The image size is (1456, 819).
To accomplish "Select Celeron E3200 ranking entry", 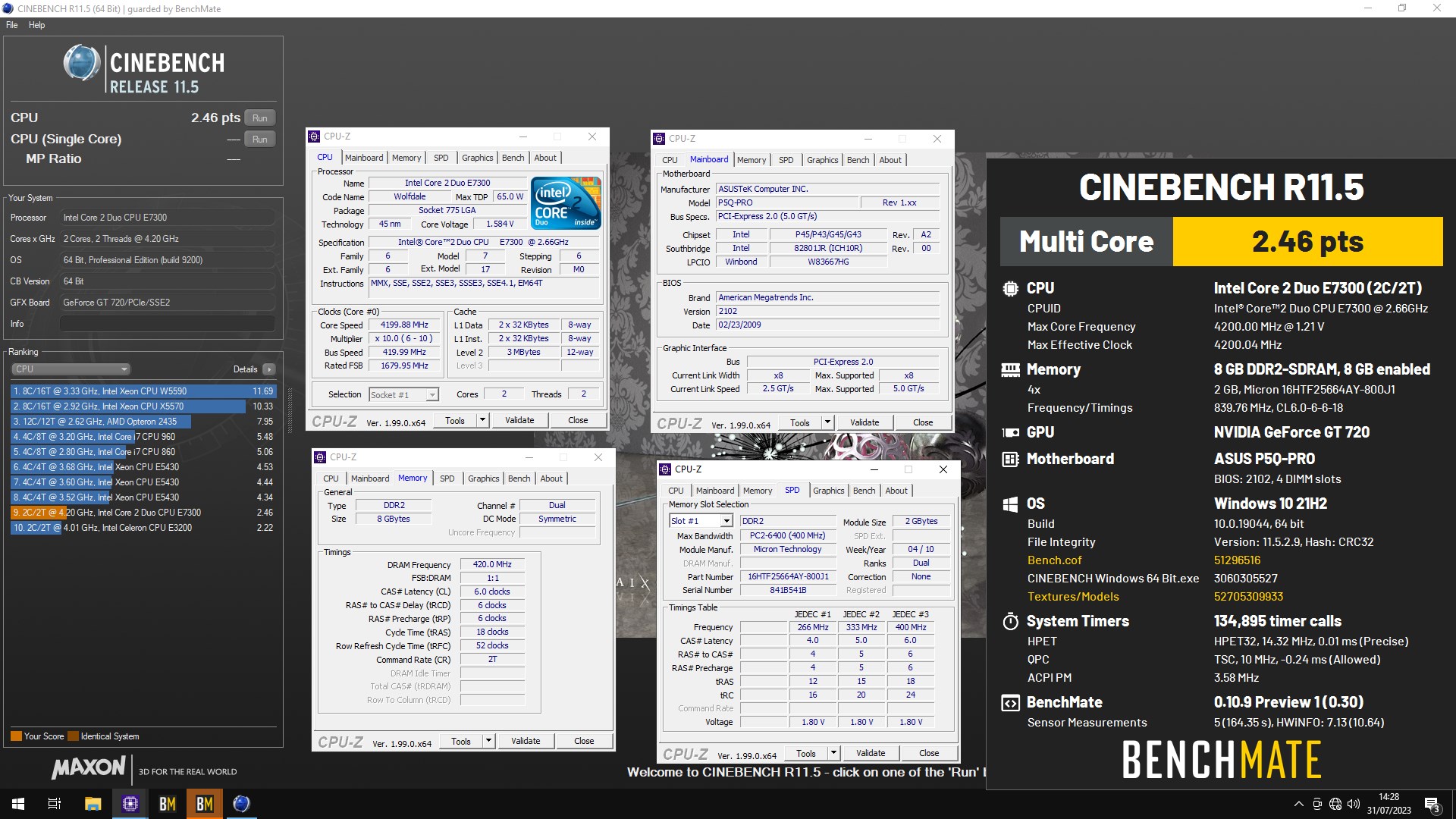I will [143, 528].
